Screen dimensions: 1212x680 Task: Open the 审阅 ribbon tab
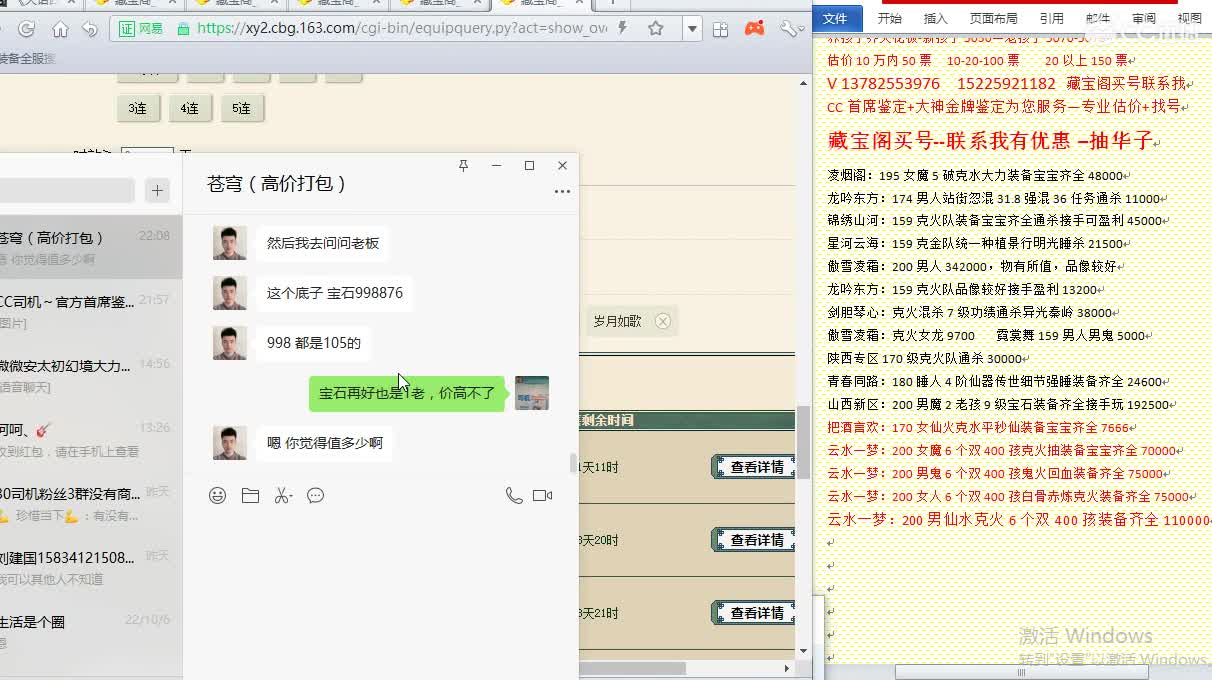pos(1143,18)
